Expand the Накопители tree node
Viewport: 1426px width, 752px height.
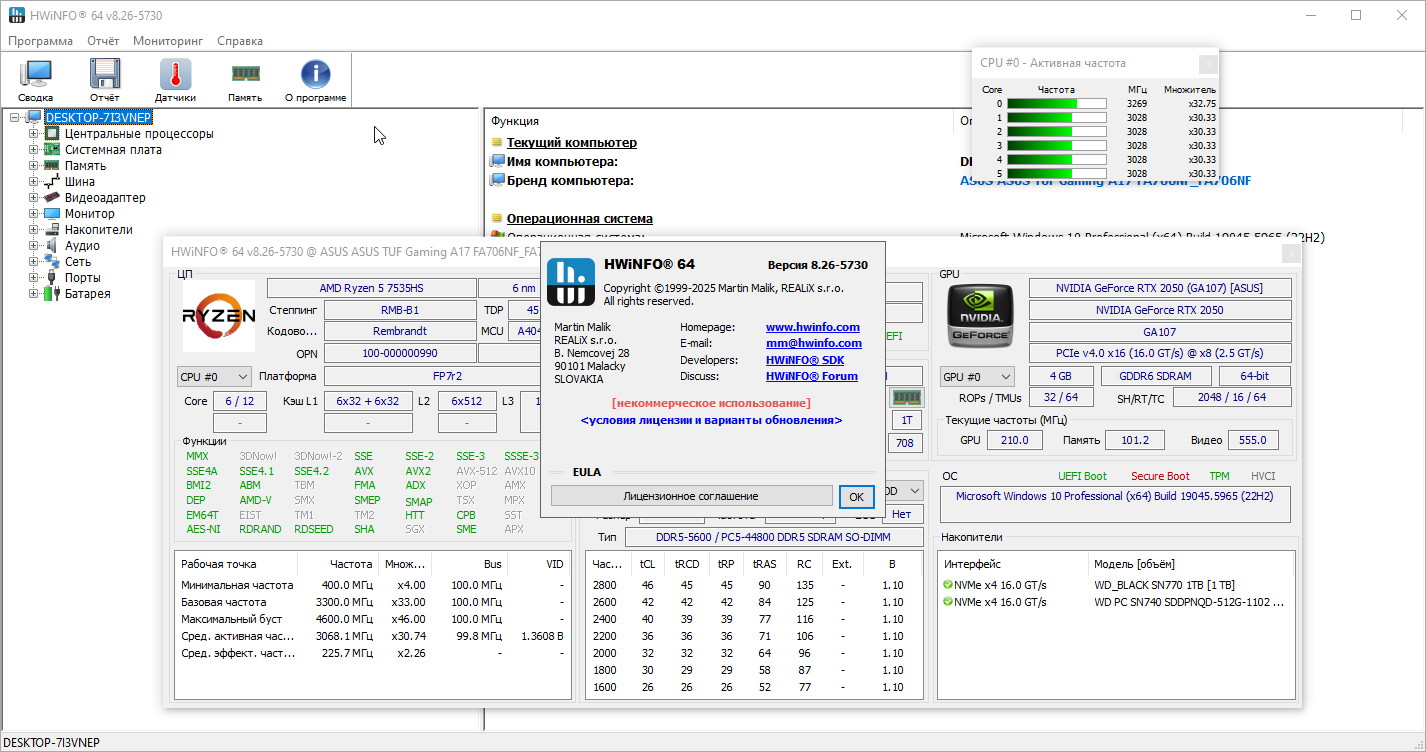coord(33,230)
